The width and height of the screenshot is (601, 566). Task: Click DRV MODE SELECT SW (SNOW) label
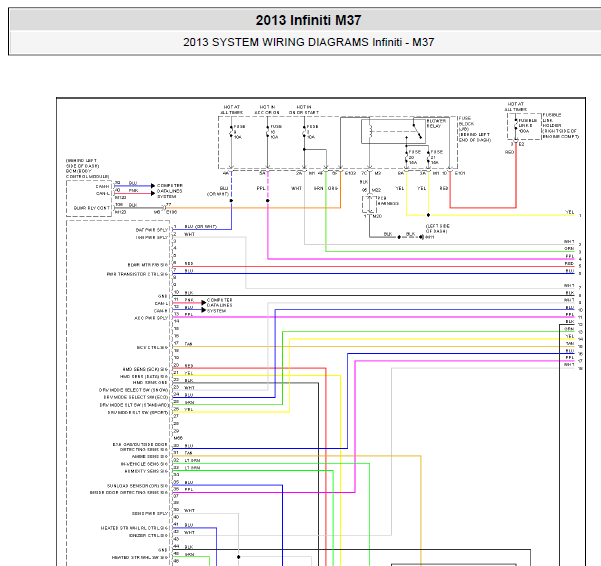click(x=133, y=390)
